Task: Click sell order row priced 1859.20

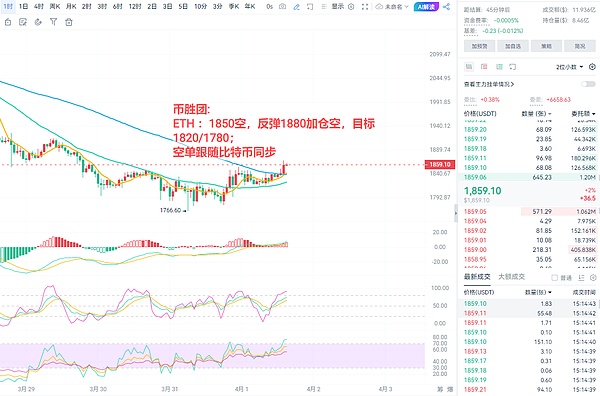Action: tap(530, 130)
